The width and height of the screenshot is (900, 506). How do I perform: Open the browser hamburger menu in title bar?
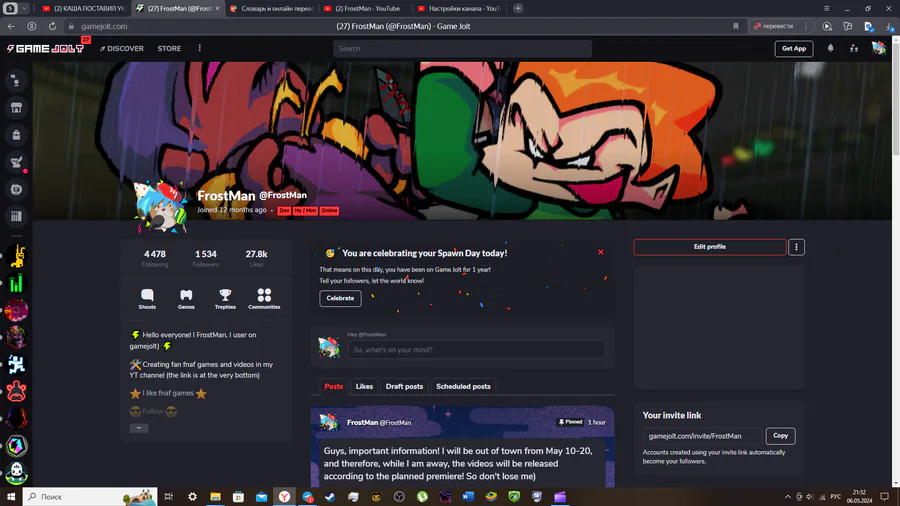tap(827, 9)
